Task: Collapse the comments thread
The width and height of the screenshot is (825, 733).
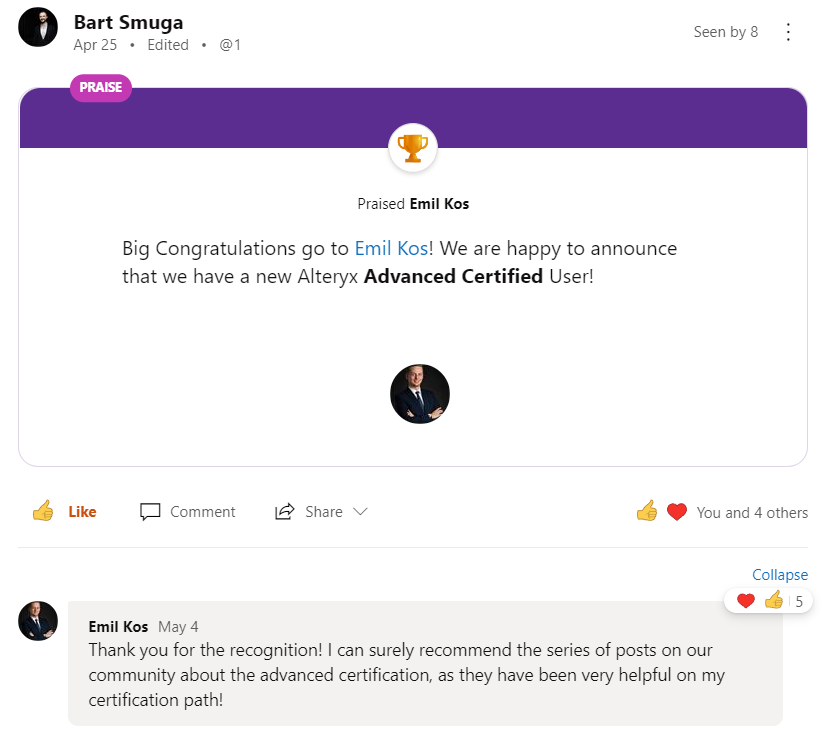Action: [x=779, y=575]
